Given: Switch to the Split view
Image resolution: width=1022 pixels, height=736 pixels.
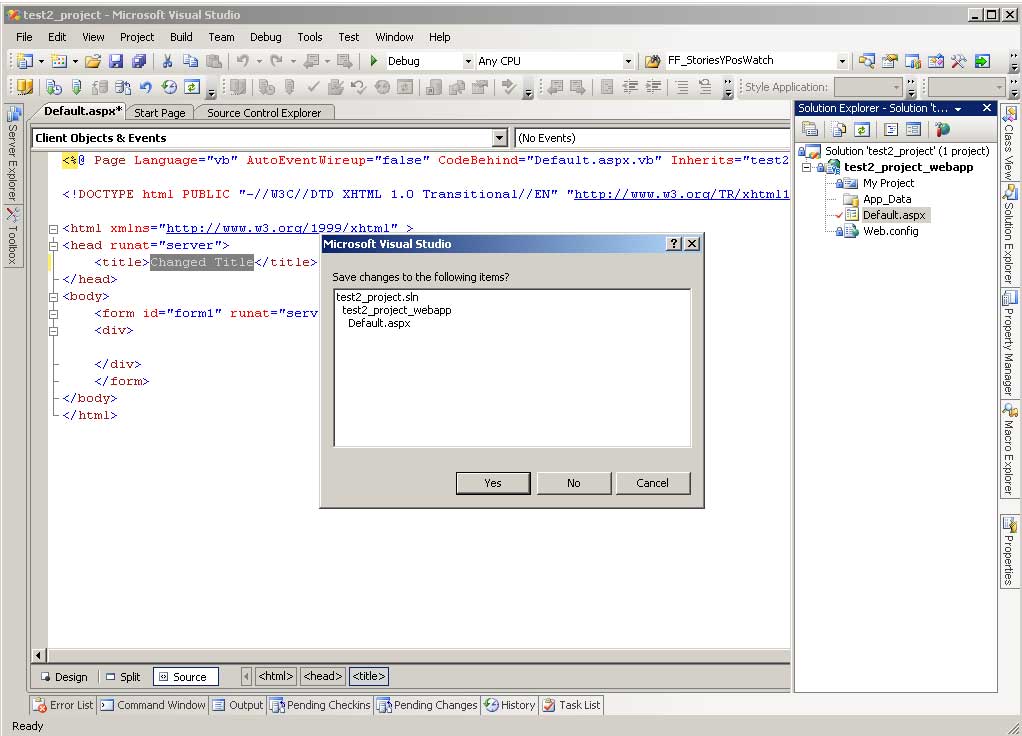Looking at the screenshot, I should click(x=123, y=677).
